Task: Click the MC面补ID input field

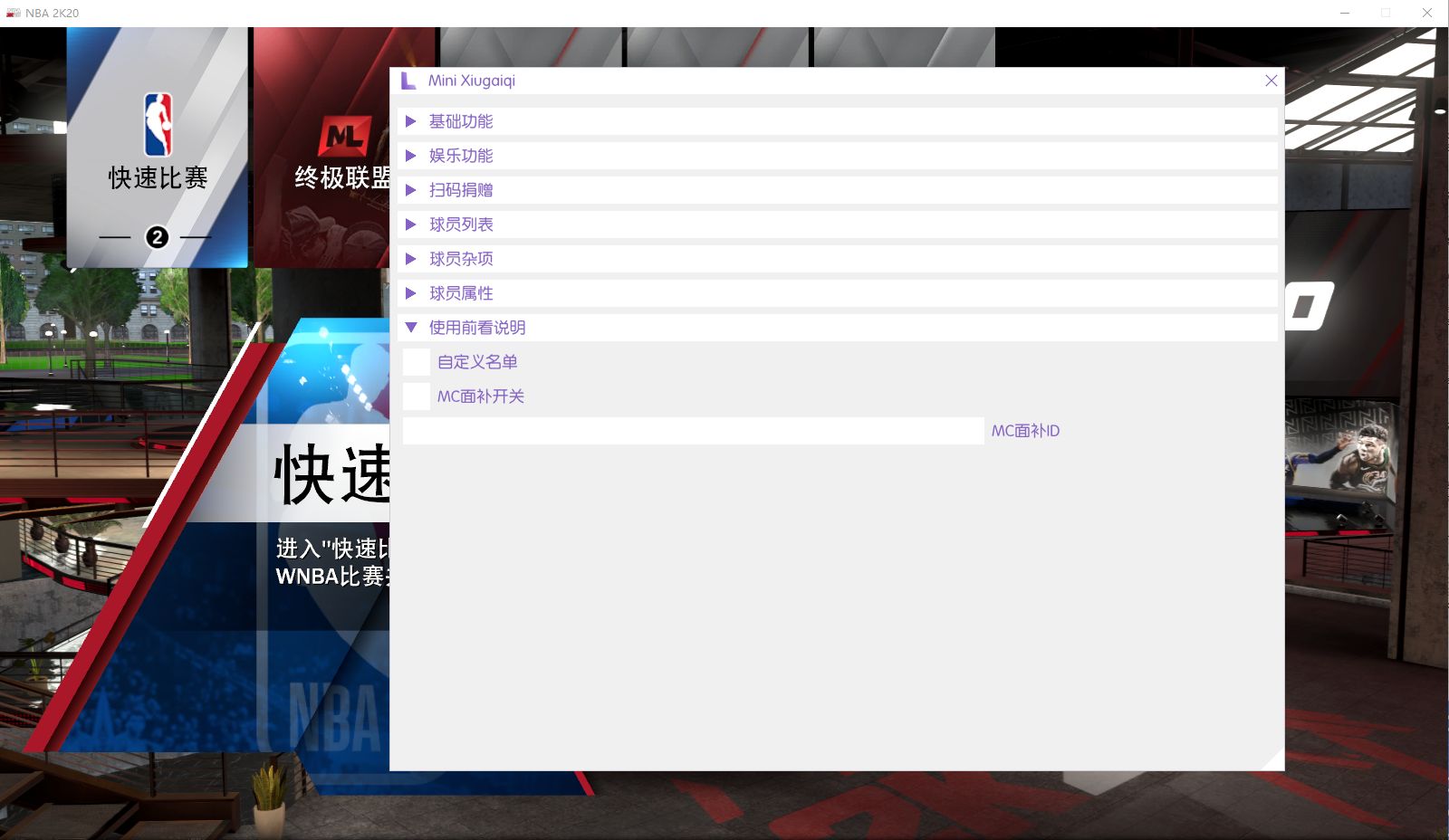Action: 693,431
